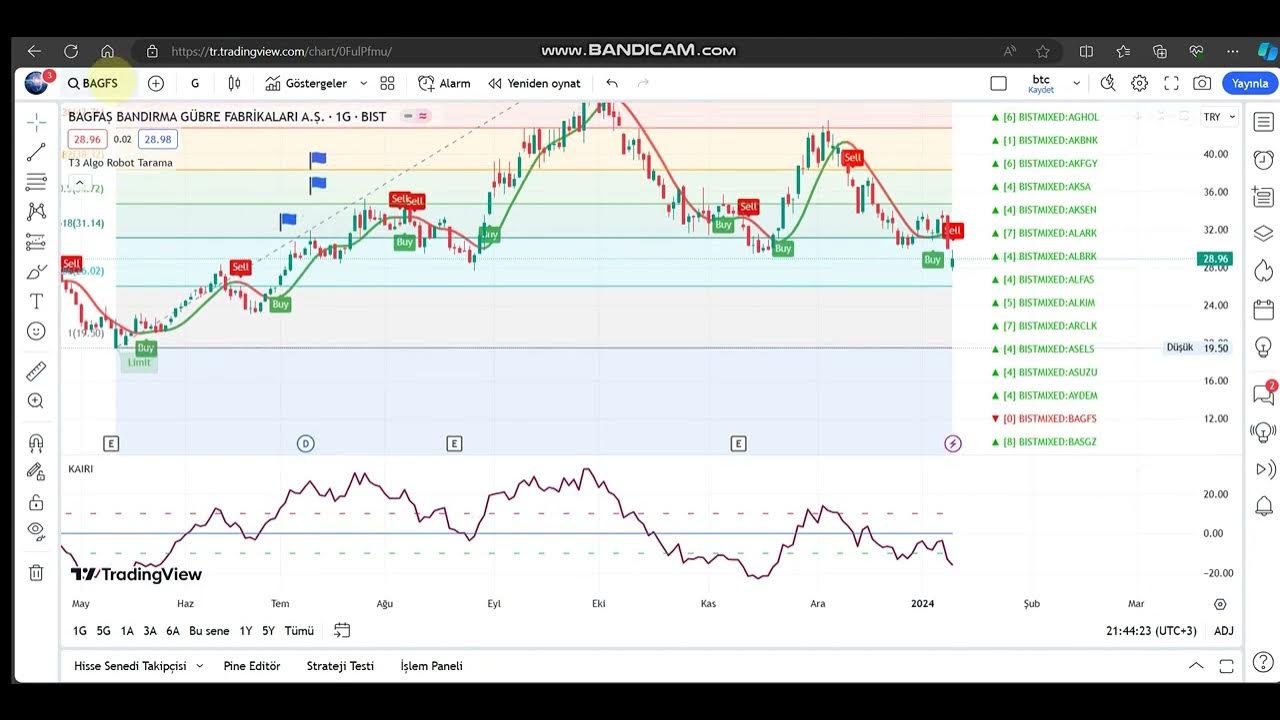
Task: Toggle stay in drawing mode
Action: 36,472
